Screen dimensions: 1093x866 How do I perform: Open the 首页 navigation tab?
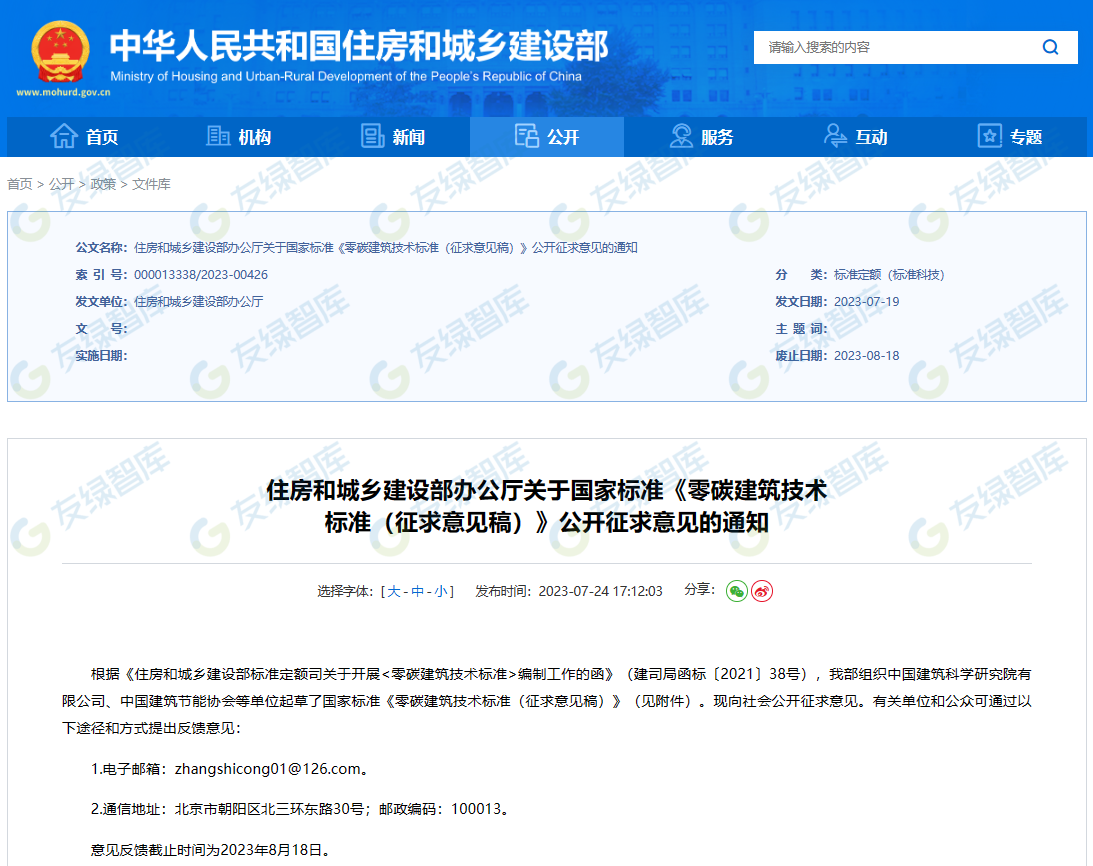(x=84, y=137)
